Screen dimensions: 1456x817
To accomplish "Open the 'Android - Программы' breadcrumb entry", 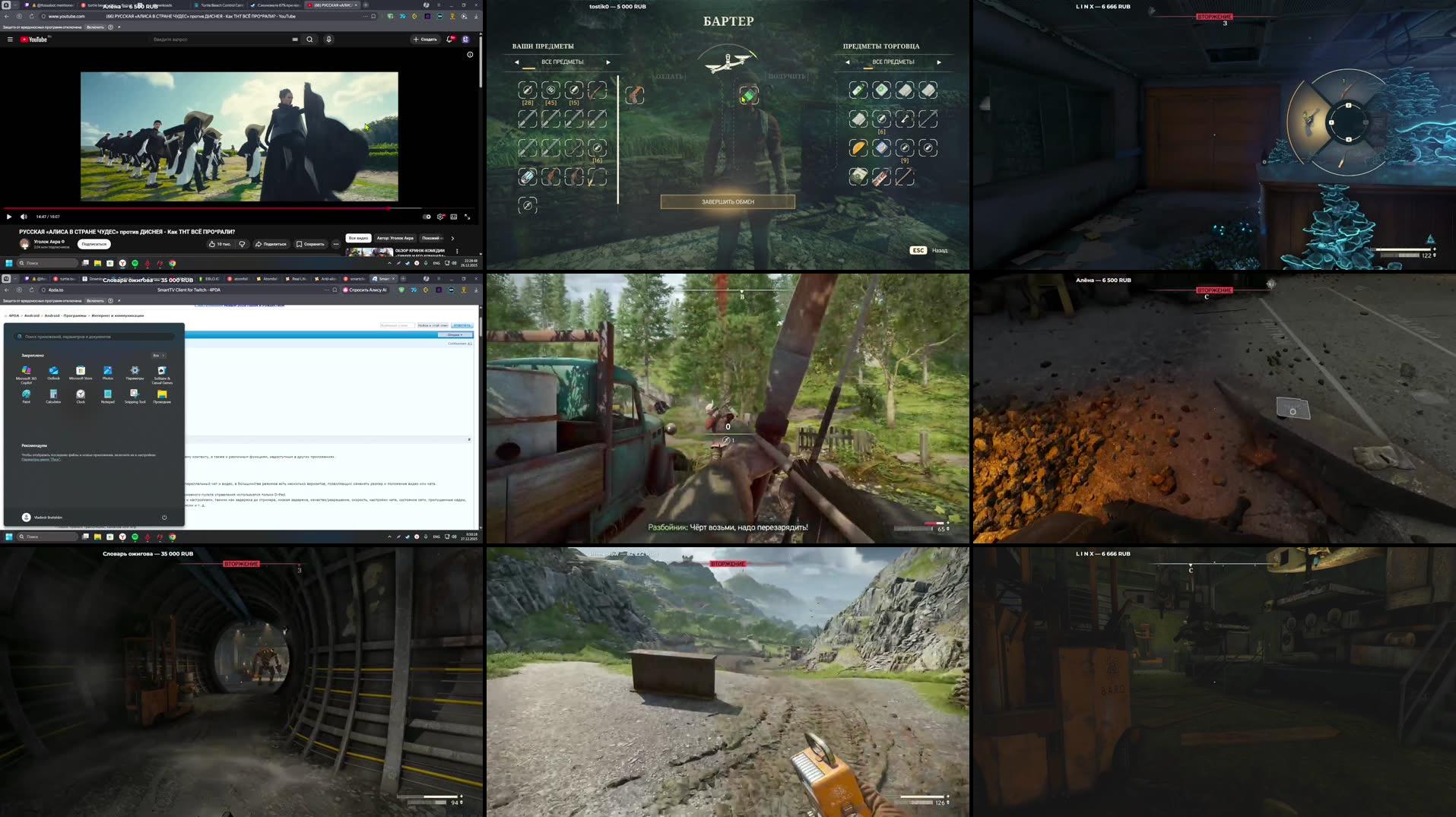I will tap(65, 315).
